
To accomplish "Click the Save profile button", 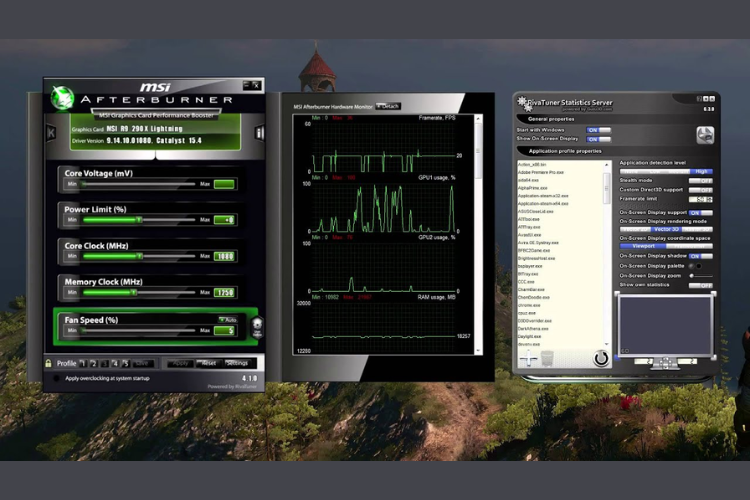I will tap(142, 364).
